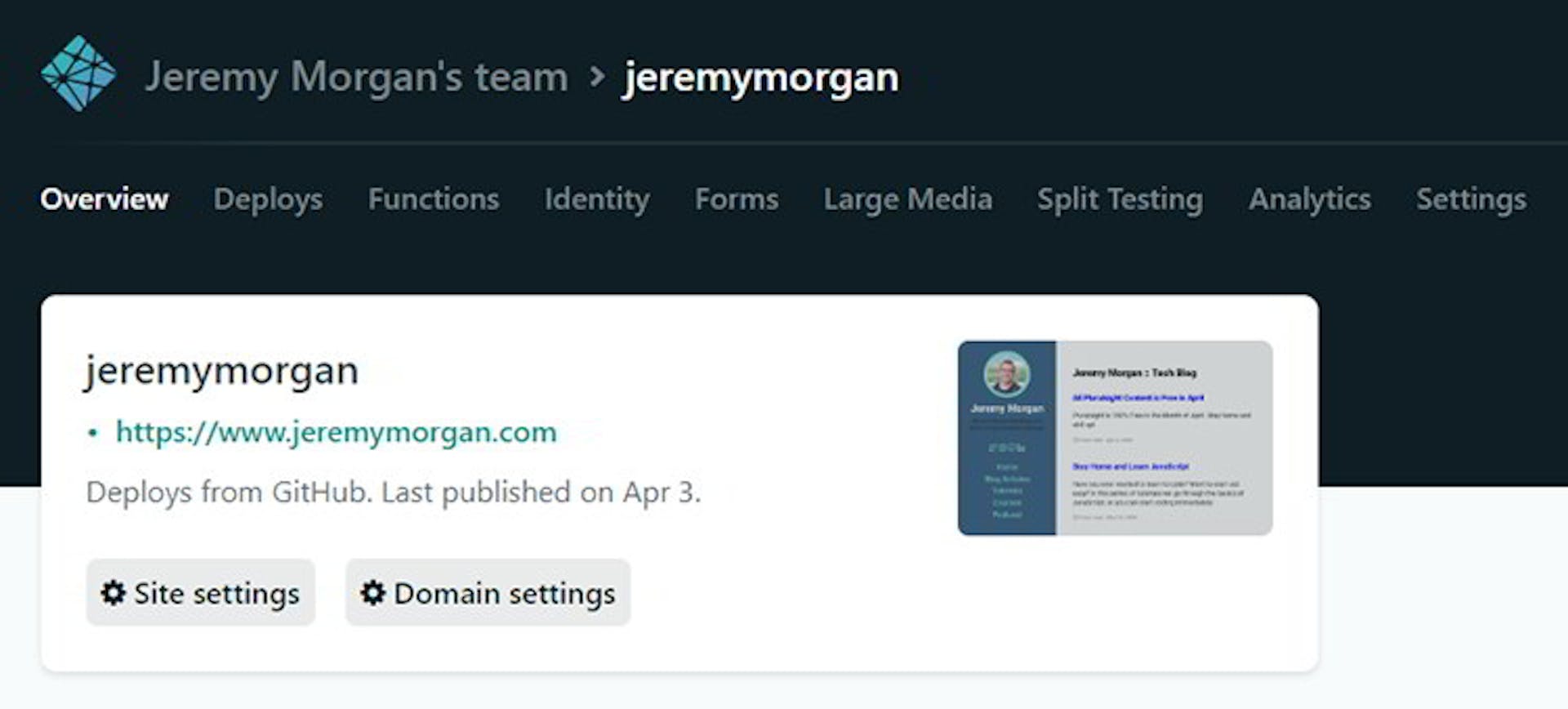Switch to the Deploys tab
Viewport: 1568px width, 709px height.
pos(268,199)
